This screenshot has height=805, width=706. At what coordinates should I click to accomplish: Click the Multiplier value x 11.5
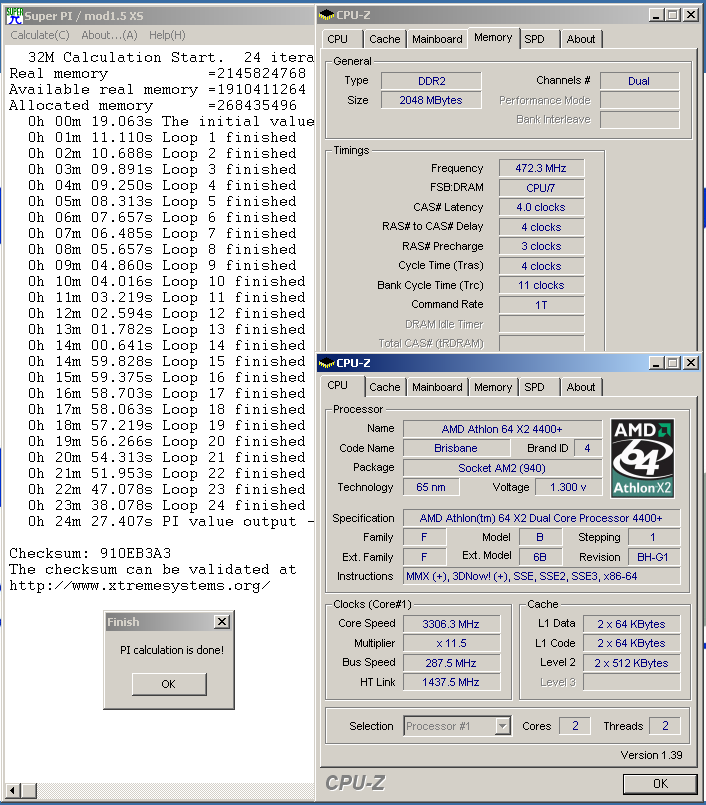click(451, 643)
